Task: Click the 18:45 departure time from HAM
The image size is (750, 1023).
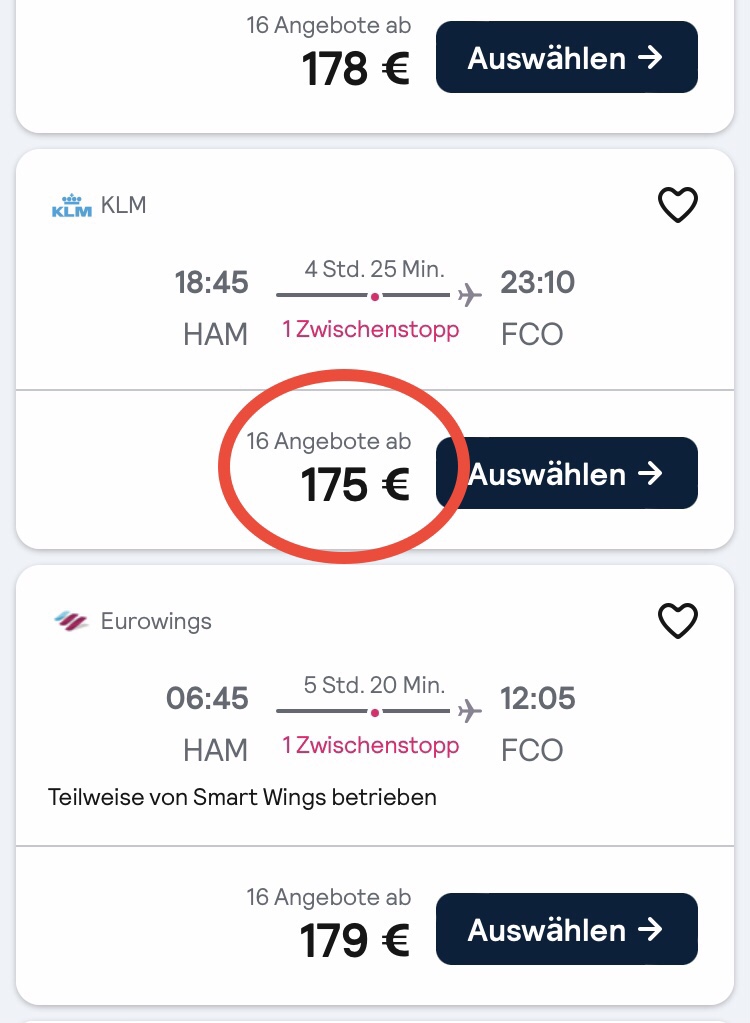Action: [x=211, y=283]
